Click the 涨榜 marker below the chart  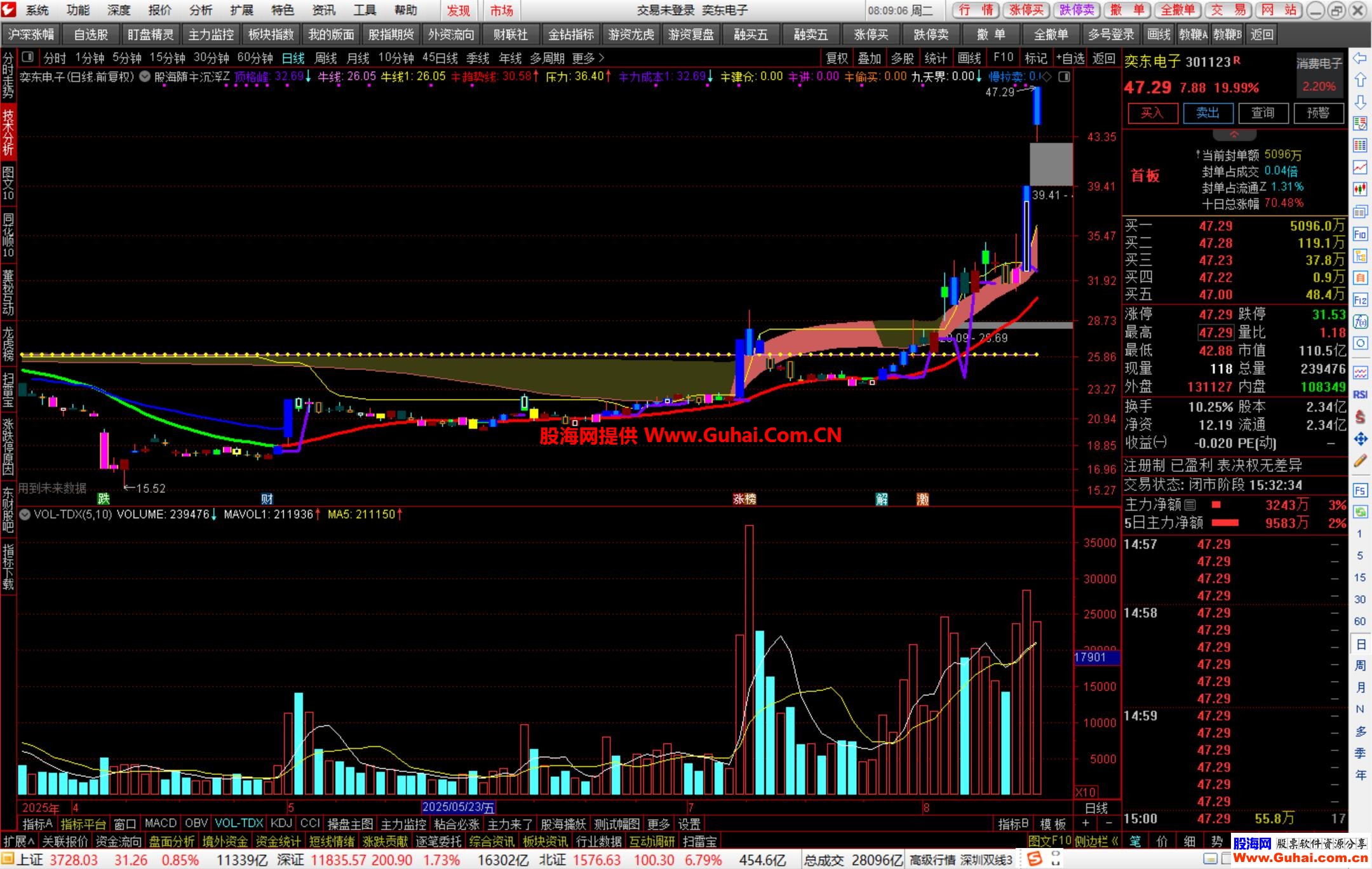coord(744,499)
